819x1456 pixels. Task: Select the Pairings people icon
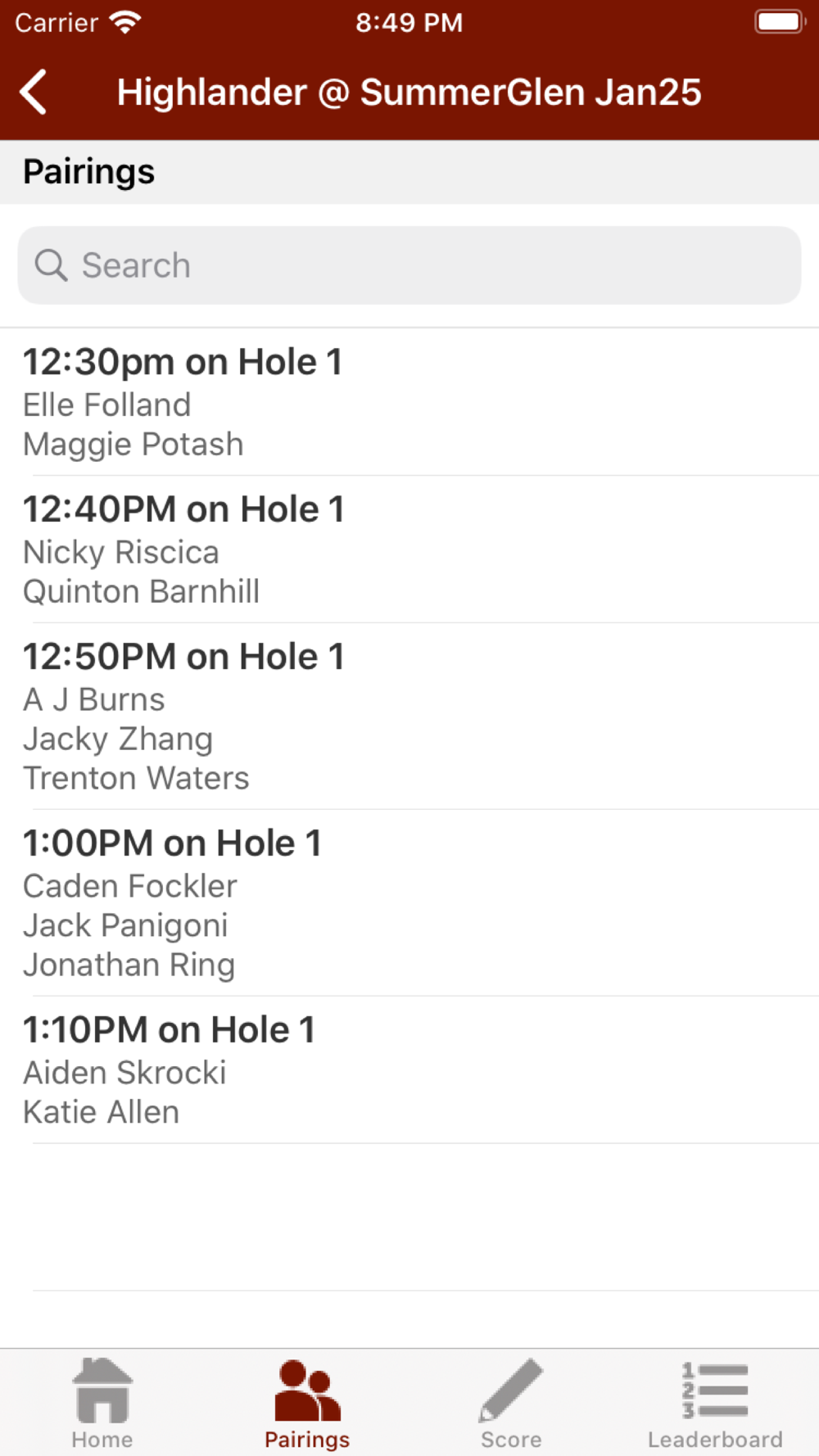(307, 1390)
